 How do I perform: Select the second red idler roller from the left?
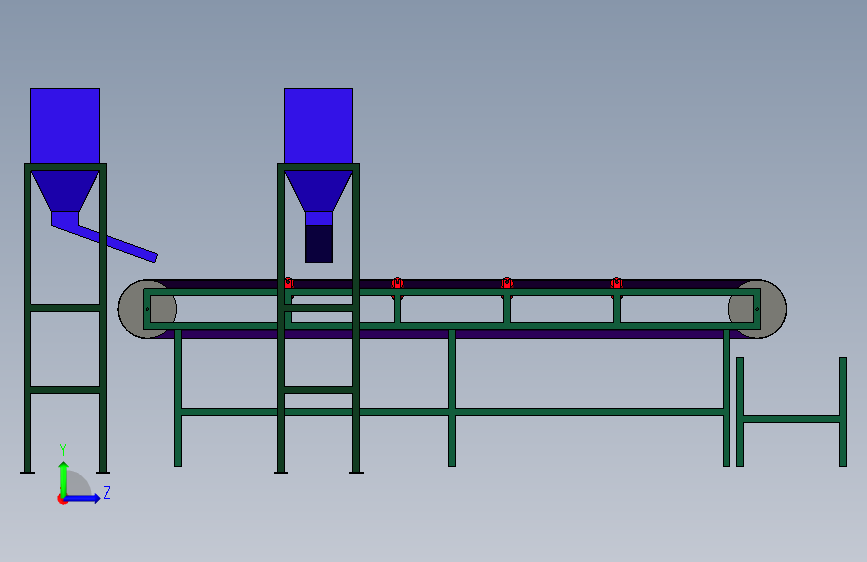397,283
